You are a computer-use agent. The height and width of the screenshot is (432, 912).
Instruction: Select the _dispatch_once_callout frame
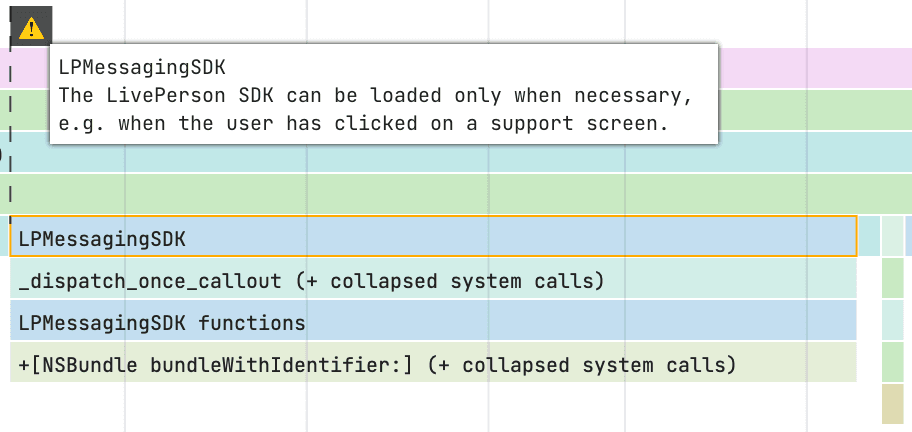coord(433,279)
